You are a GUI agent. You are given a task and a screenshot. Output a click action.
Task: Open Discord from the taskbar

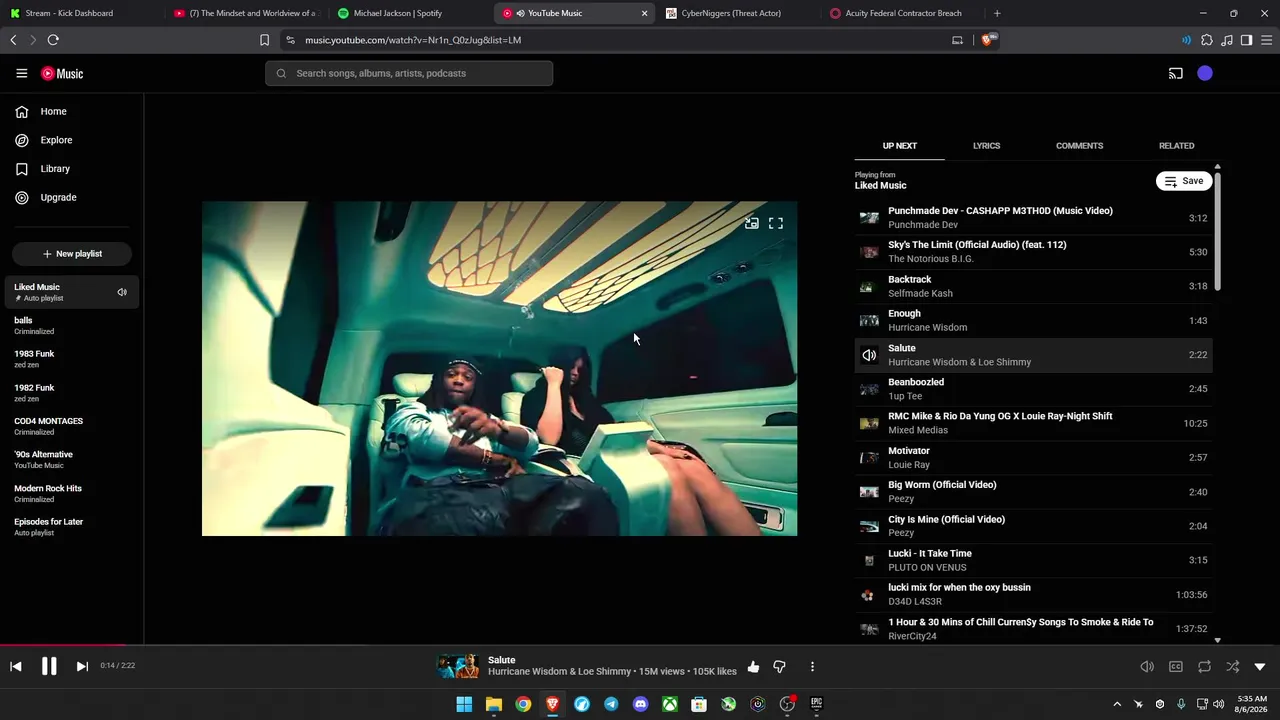[x=640, y=704]
